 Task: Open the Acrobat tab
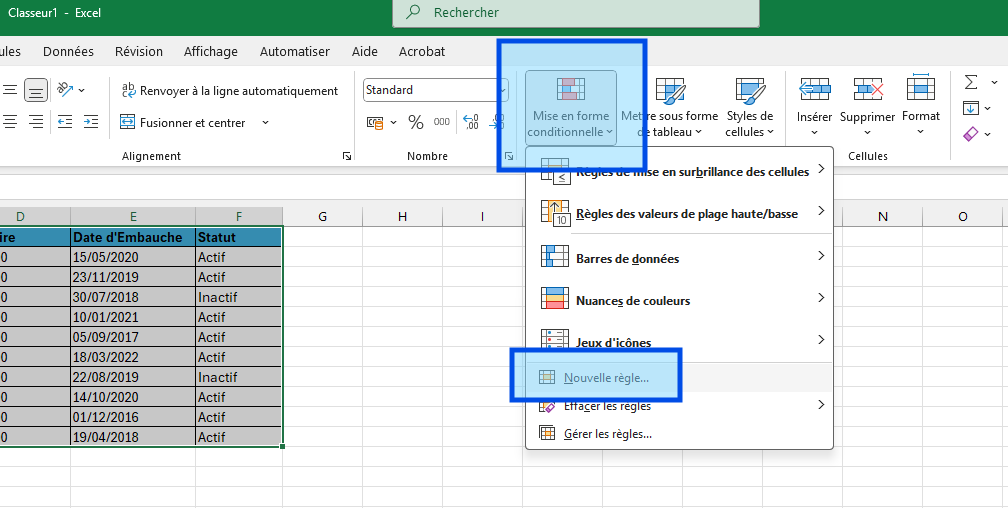[x=422, y=51]
